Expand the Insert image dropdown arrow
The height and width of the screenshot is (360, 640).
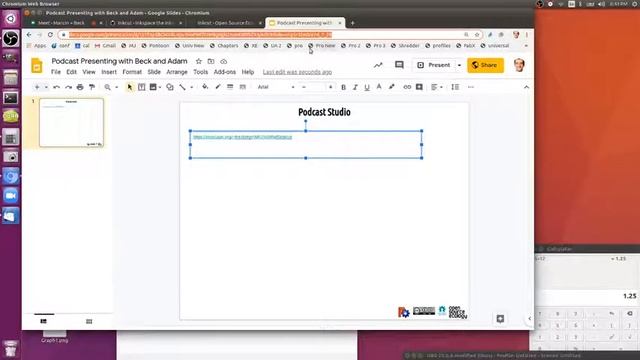pos(160,87)
